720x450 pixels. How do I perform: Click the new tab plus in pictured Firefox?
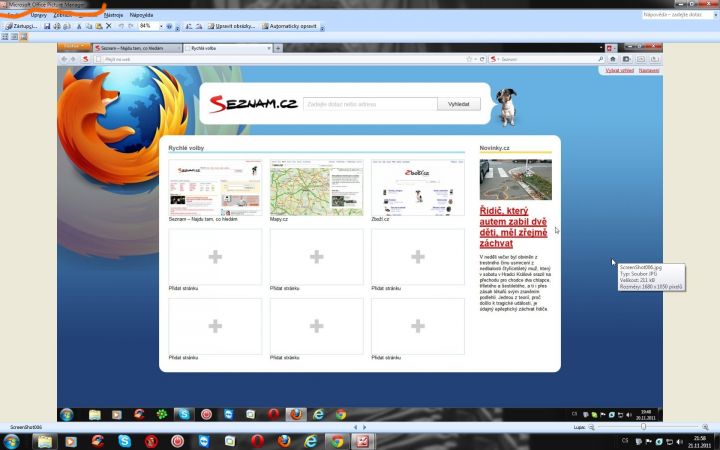(278, 48)
